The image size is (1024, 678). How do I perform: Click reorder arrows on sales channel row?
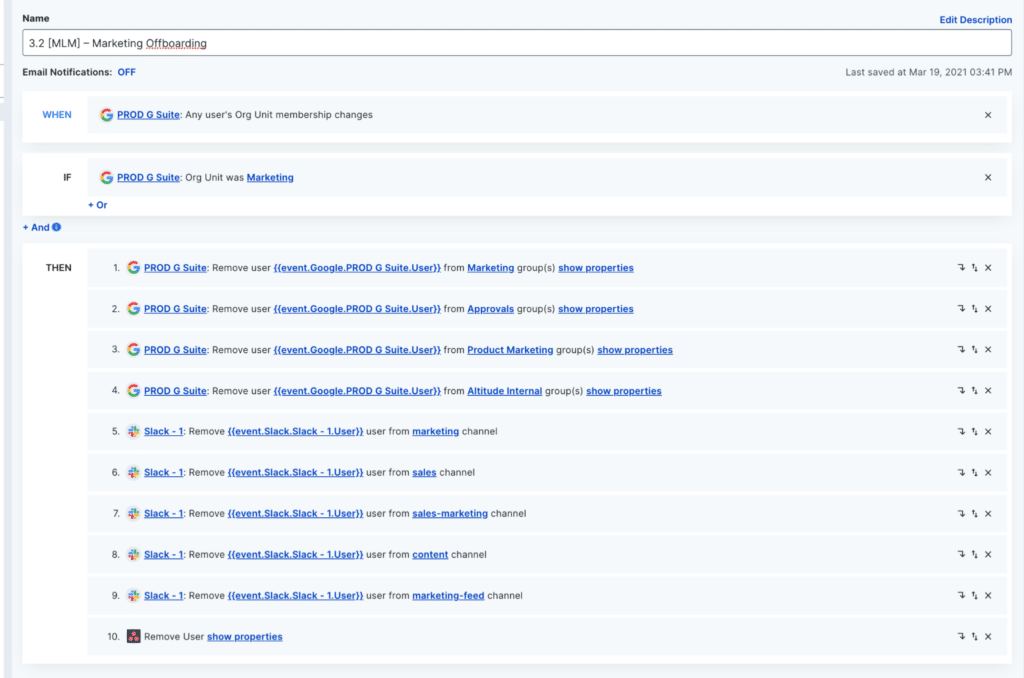tap(974, 472)
